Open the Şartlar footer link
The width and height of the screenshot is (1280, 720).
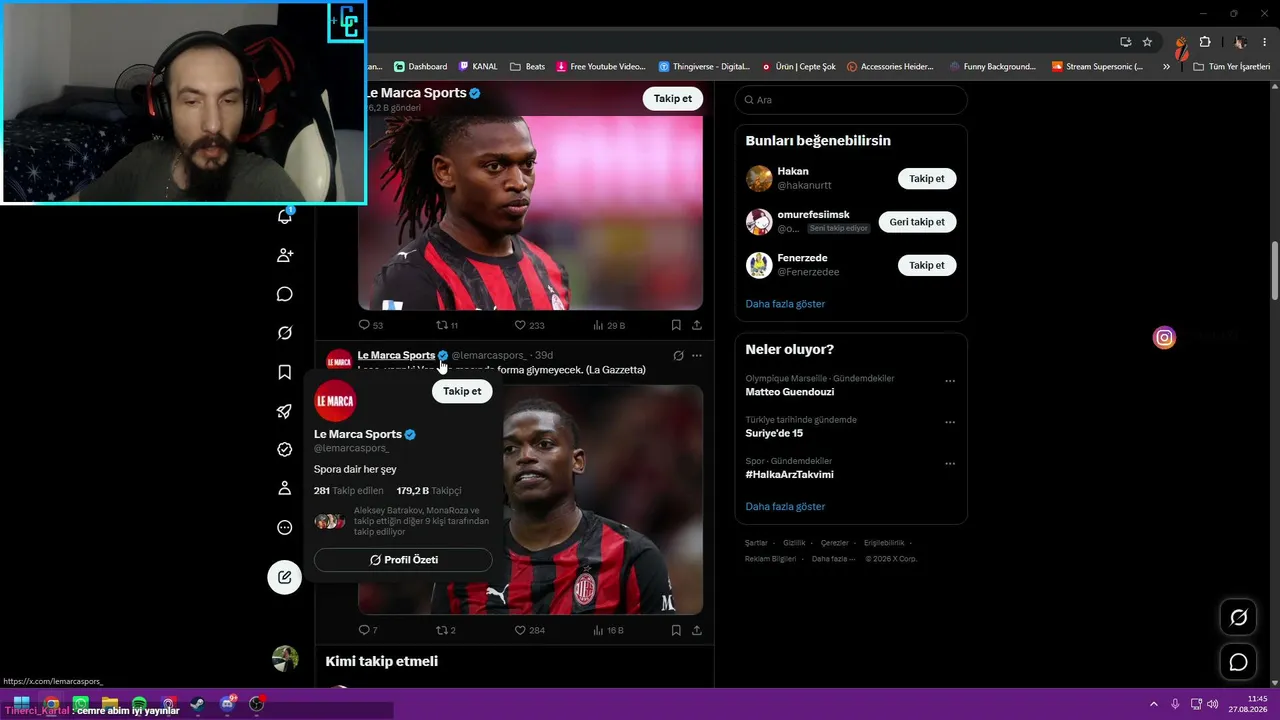pos(756,543)
